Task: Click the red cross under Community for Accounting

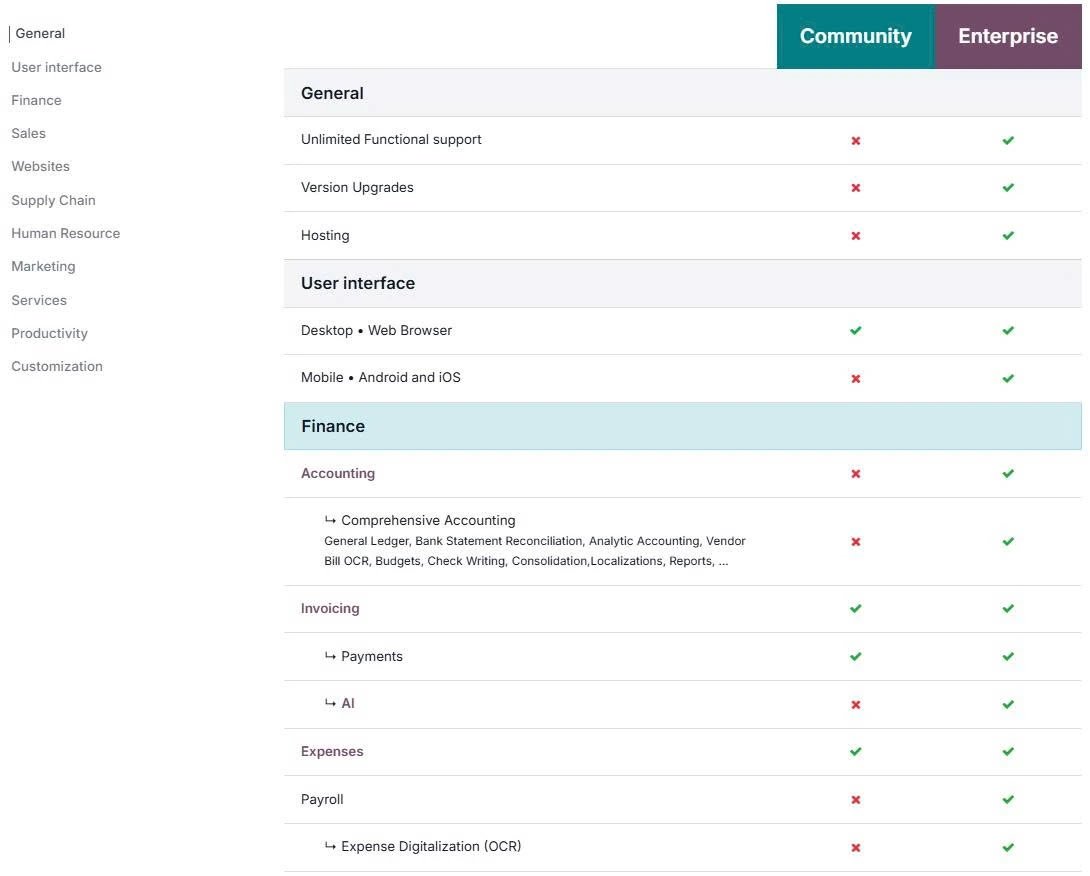Action: 855,474
